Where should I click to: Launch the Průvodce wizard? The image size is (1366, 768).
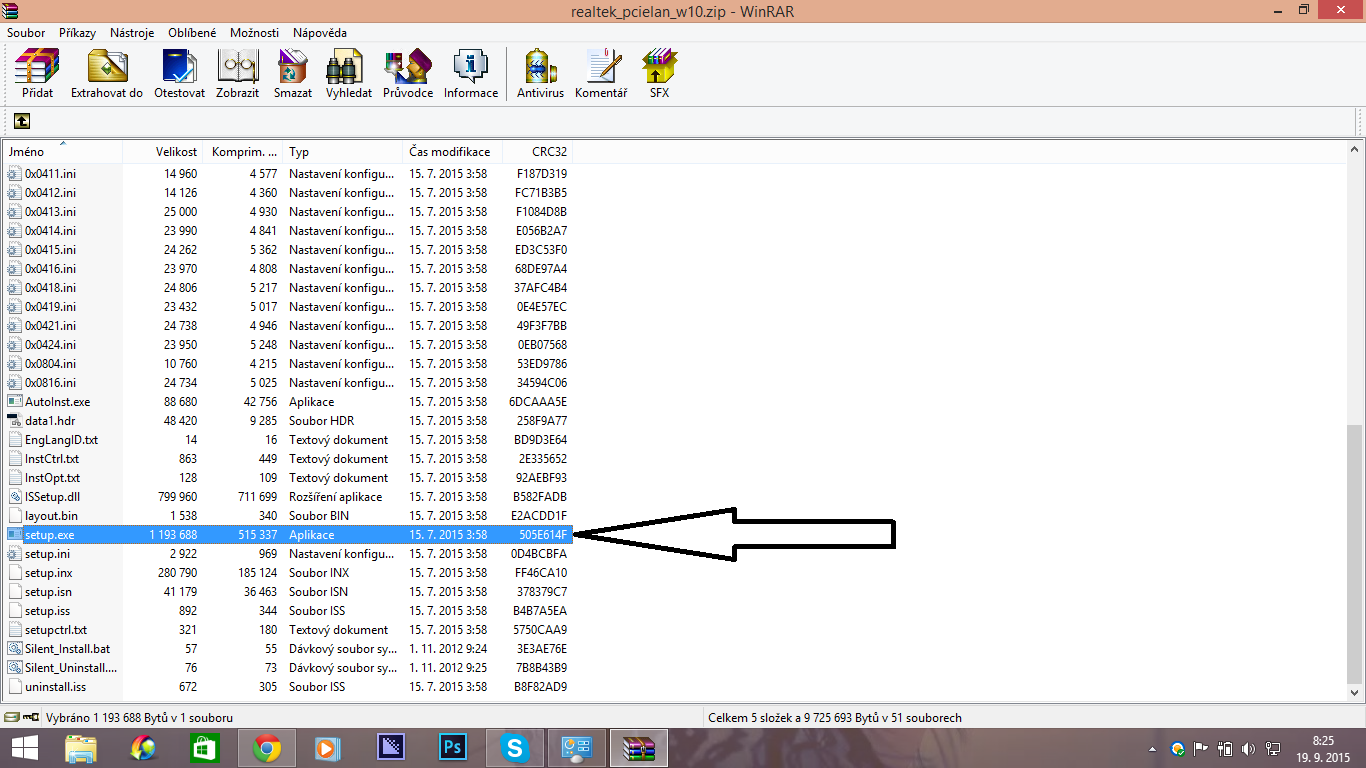pyautogui.click(x=408, y=73)
